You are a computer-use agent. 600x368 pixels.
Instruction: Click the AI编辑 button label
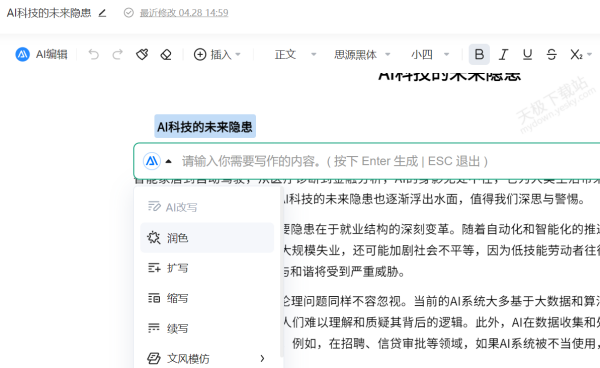click(x=52, y=54)
